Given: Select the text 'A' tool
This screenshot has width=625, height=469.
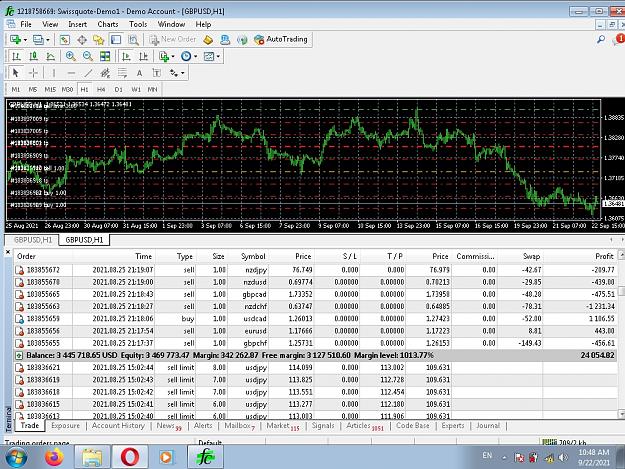Looking at the screenshot, I should click(x=139, y=73).
